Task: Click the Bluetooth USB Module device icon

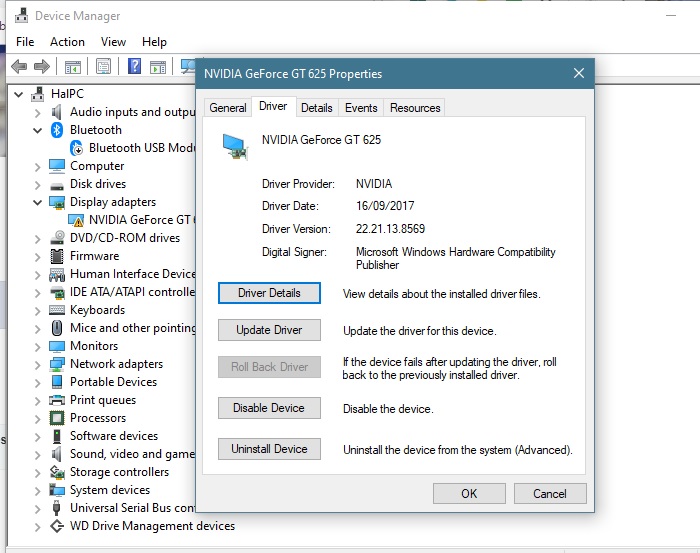Action: [x=77, y=148]
